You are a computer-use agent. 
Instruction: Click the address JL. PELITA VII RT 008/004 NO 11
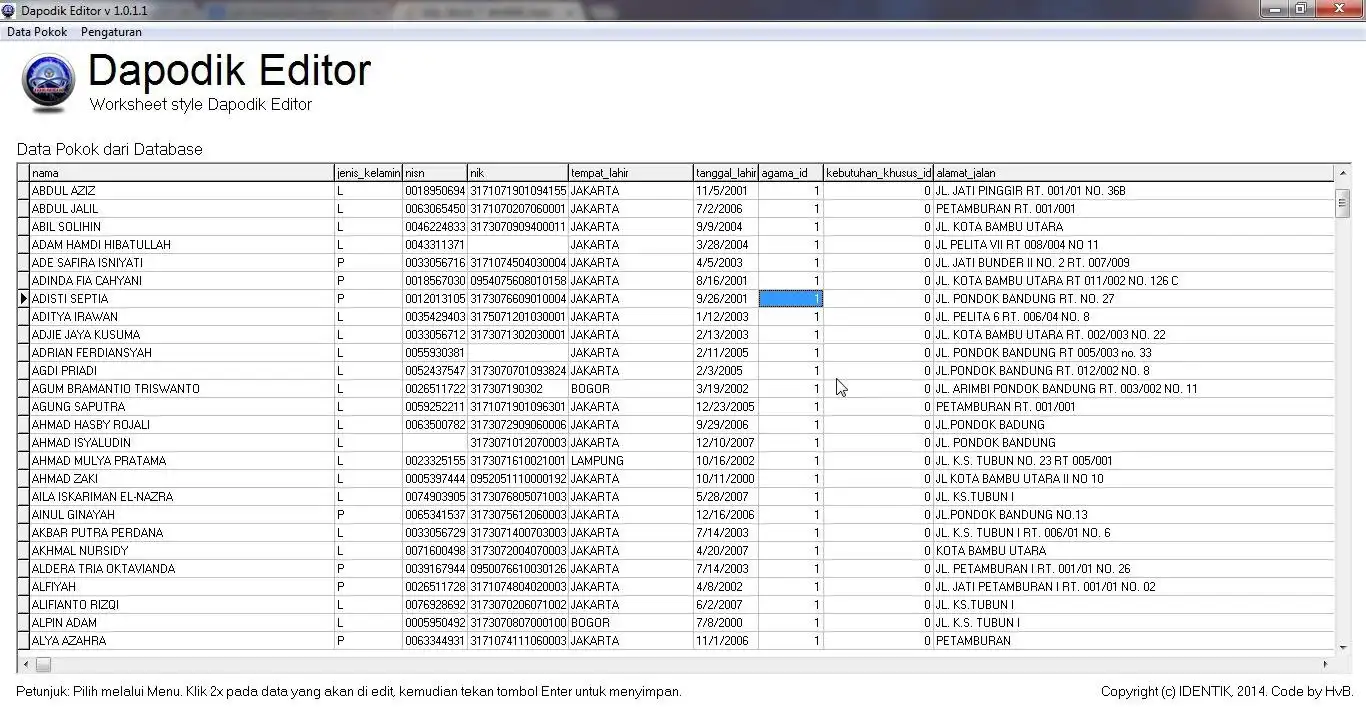(x=1134, y=245)
